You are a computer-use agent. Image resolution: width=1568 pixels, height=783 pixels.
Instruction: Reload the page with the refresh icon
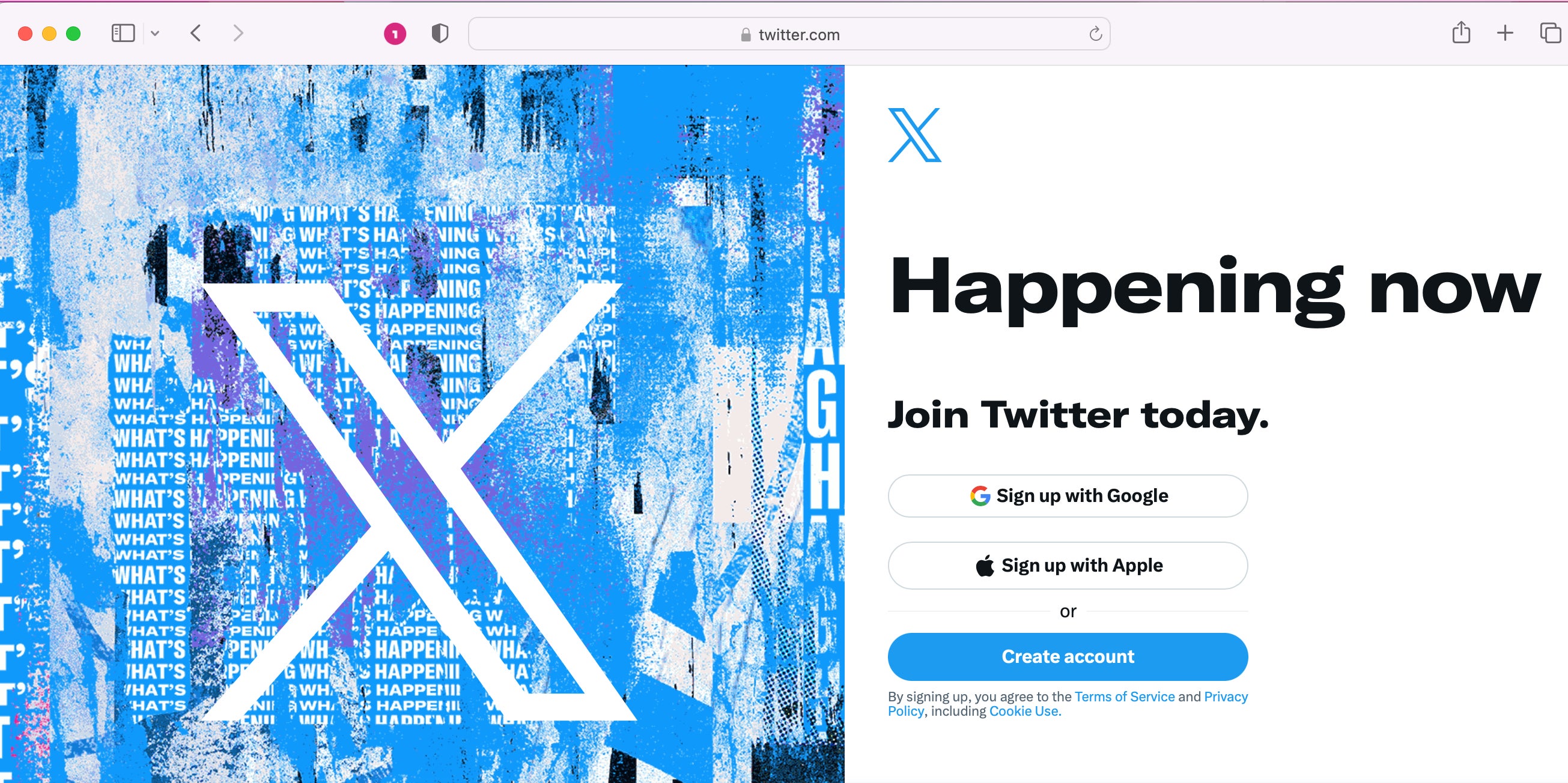click(1095, 34)
